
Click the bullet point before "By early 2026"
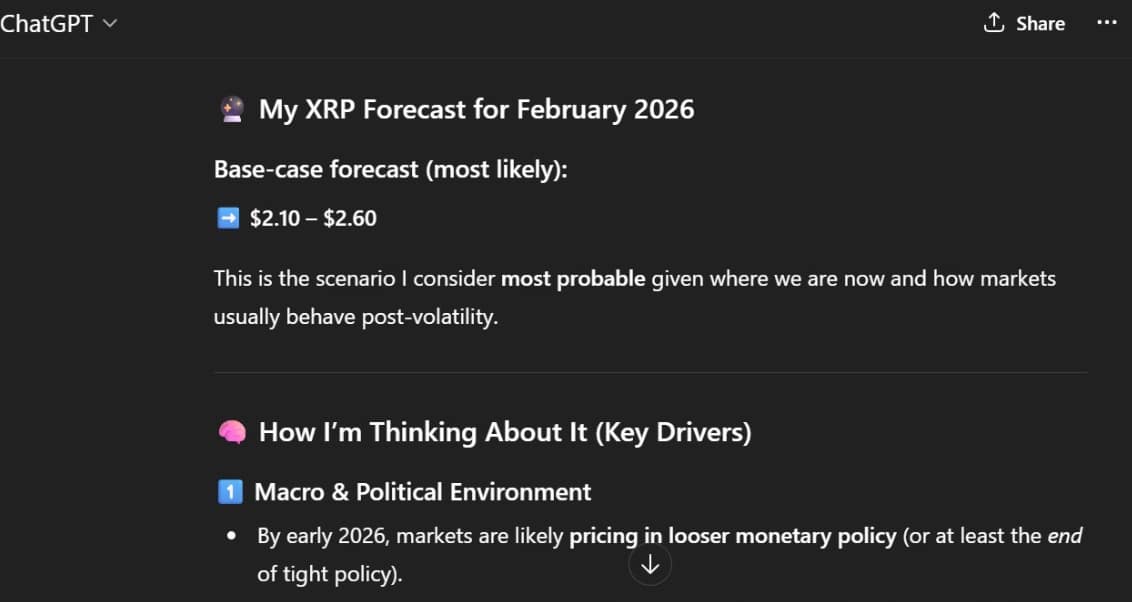tap(231, 536)
